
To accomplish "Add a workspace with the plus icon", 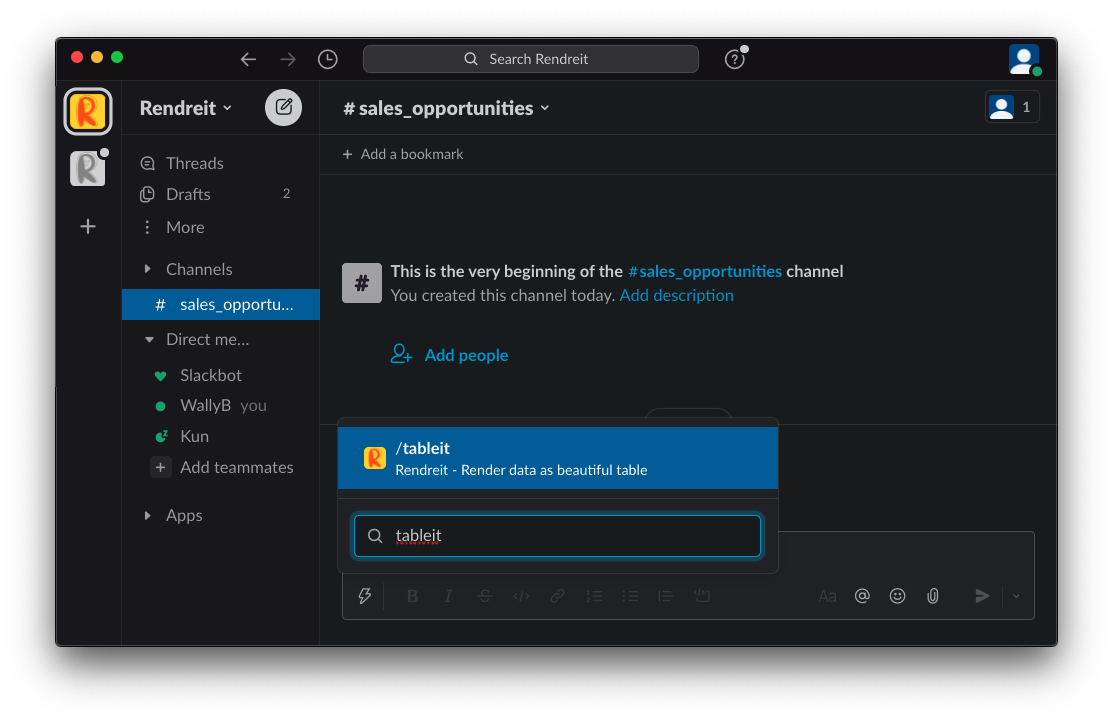I will pyautogui.click(x=88, y=227).
